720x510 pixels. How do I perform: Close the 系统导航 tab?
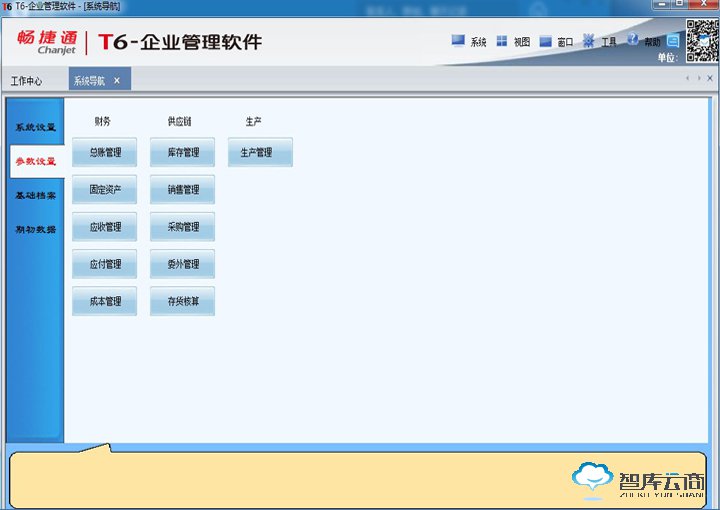coord(117,81)
